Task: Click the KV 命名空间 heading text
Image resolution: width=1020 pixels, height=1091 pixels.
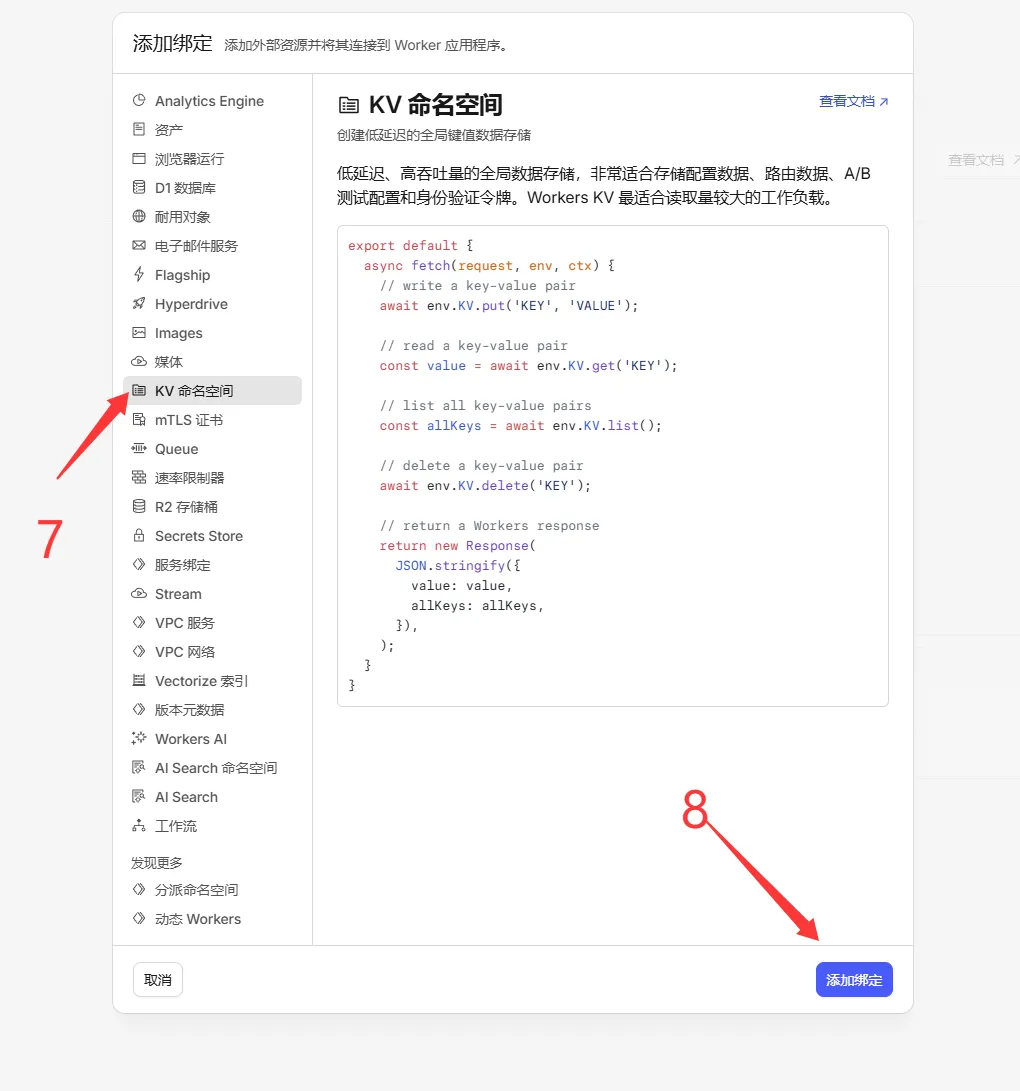Action: coord(436,105)
